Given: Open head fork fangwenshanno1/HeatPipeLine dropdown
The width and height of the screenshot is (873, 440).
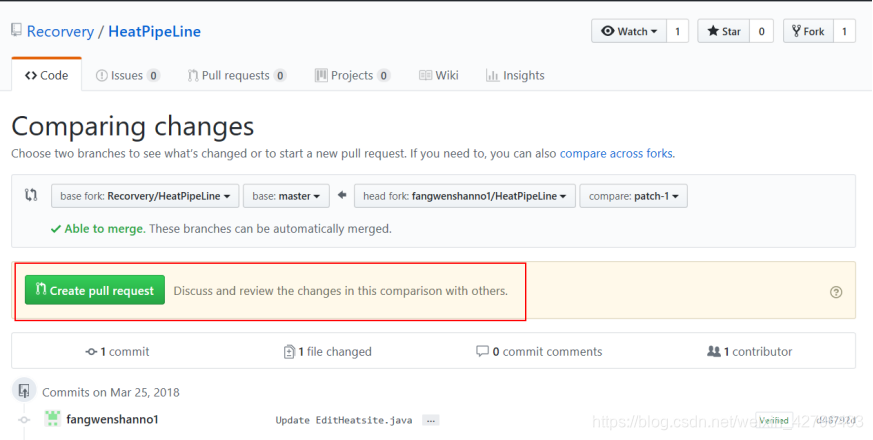Looking at the screenshot, I should (465, 196).
